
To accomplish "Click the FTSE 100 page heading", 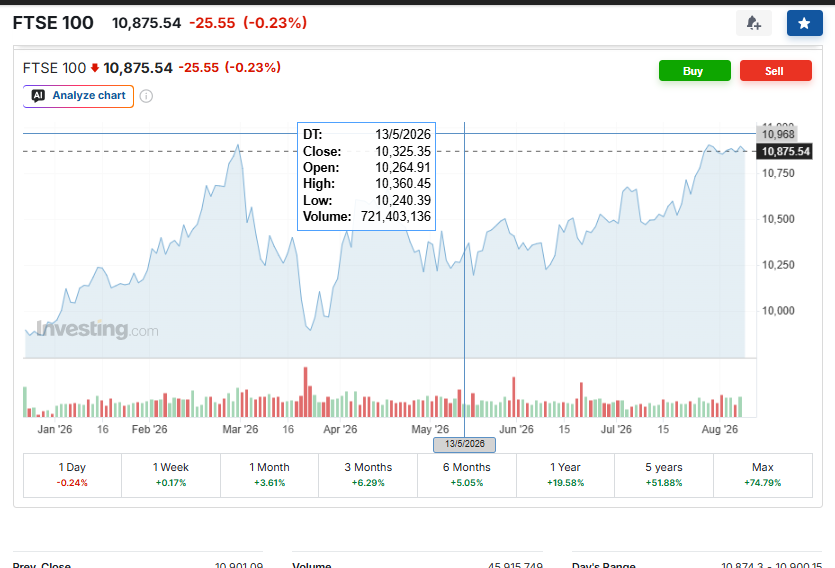I will pyautogui.click(x=53, y=23).
